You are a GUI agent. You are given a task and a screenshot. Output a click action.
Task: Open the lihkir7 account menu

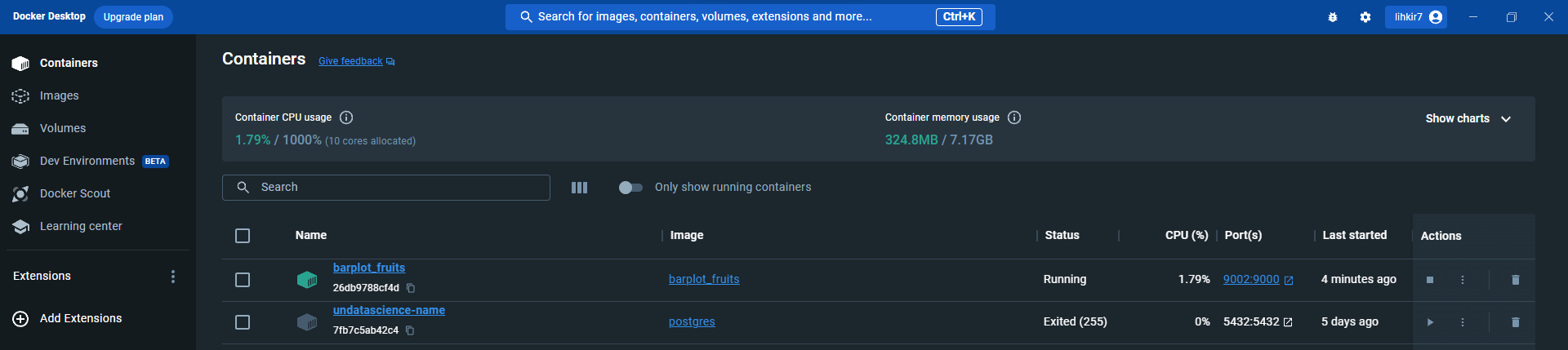tap(1416, 17)
